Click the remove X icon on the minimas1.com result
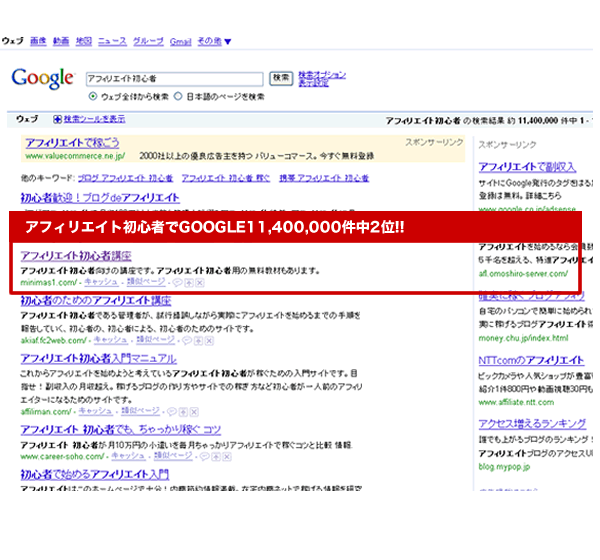 point(200,283)
